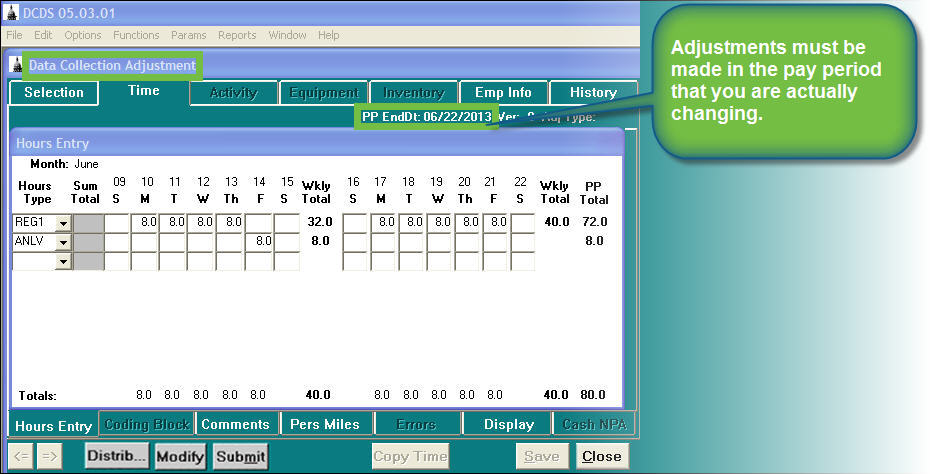Click empty ANLV cell for Monday the 10th
930x474 pixels.
tap(144, 241)
